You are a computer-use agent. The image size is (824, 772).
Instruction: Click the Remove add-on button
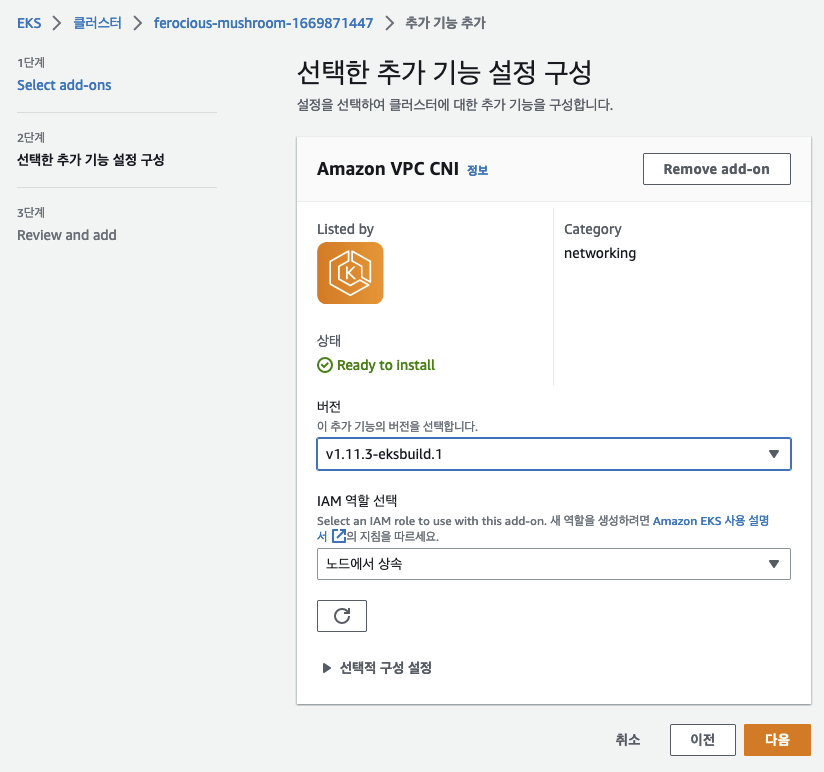716,169
